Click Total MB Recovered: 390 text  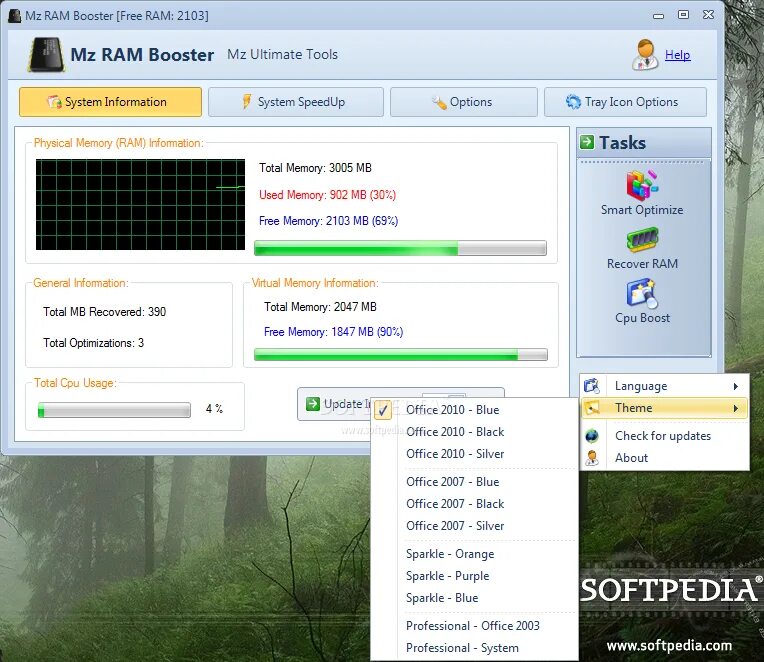(x=104, y=312)
